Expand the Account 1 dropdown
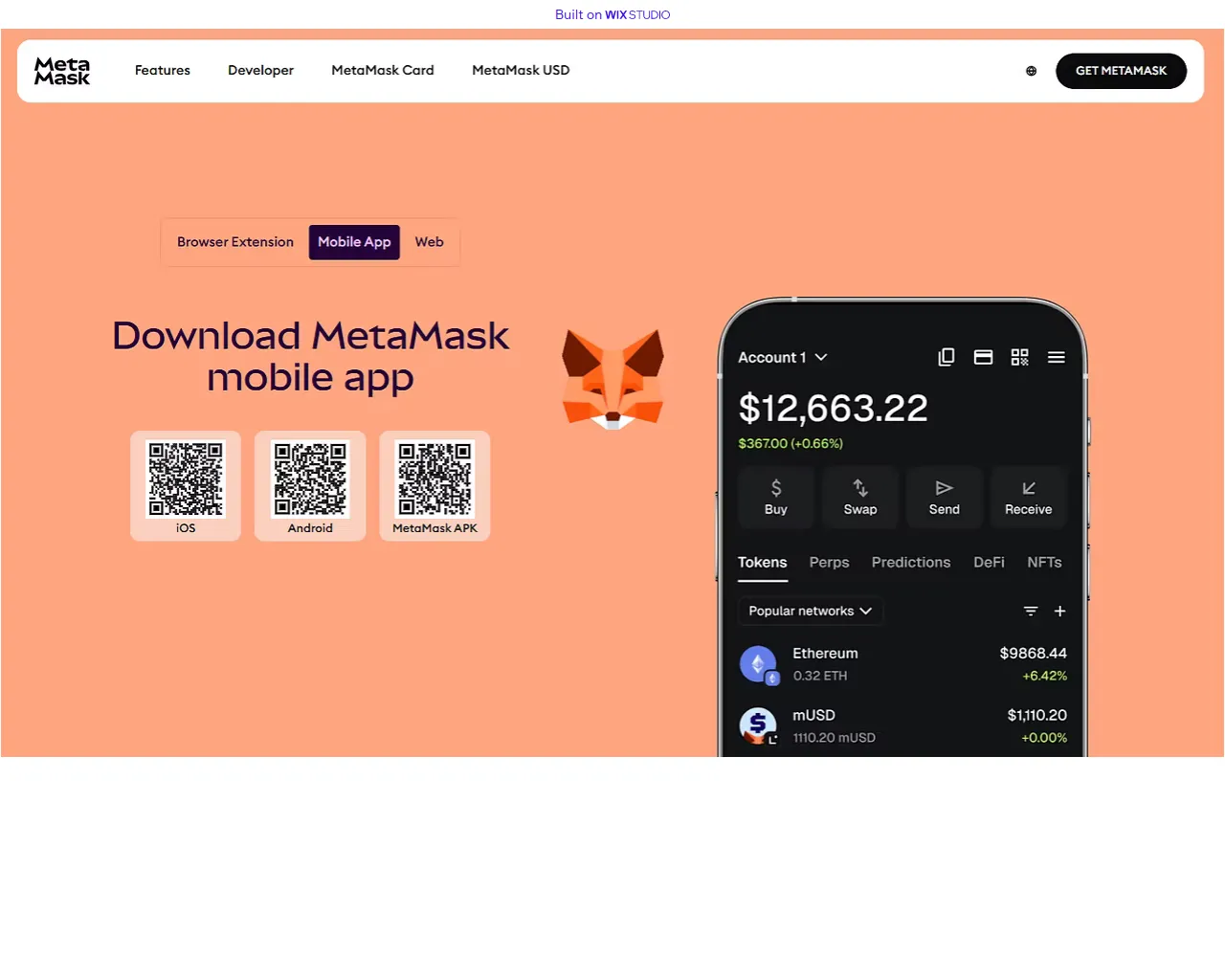 point(783,357)
